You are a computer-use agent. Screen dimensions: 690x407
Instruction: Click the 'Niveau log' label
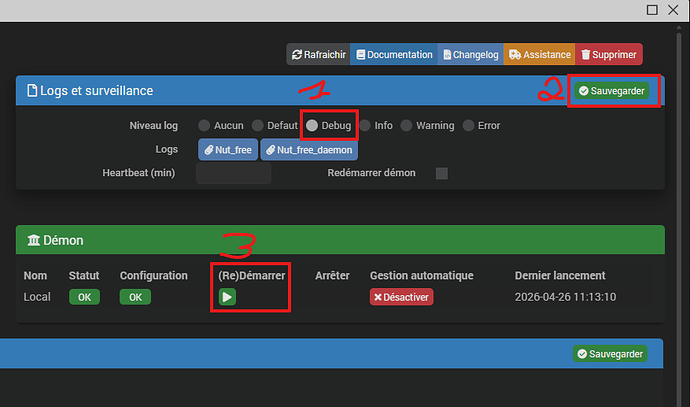pyautogui.click(x=154, y=125)
